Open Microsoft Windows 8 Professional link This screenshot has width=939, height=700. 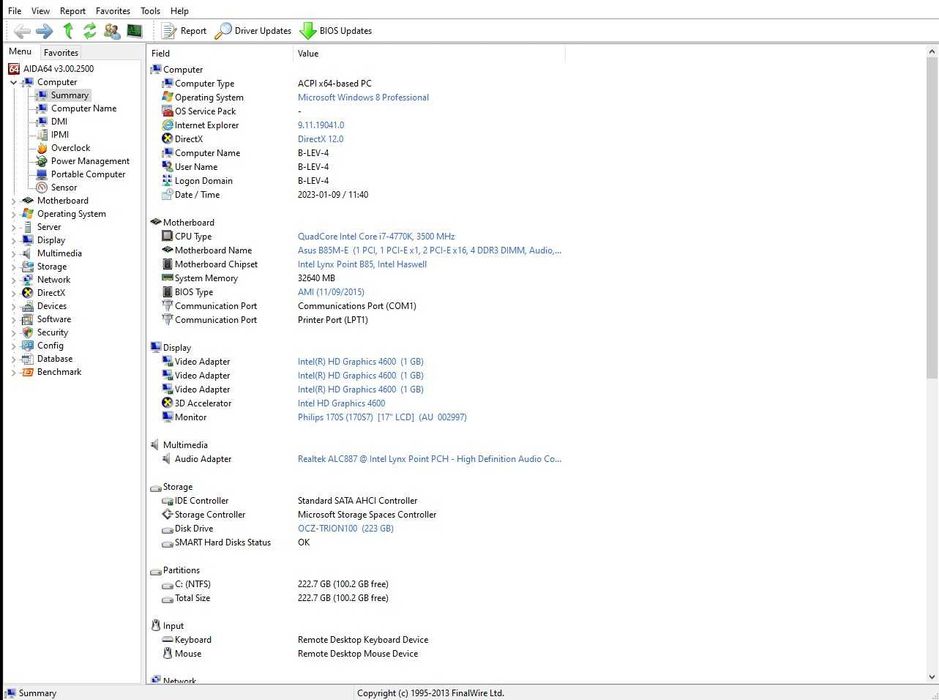pyautogui.click(x=363, y=97)
